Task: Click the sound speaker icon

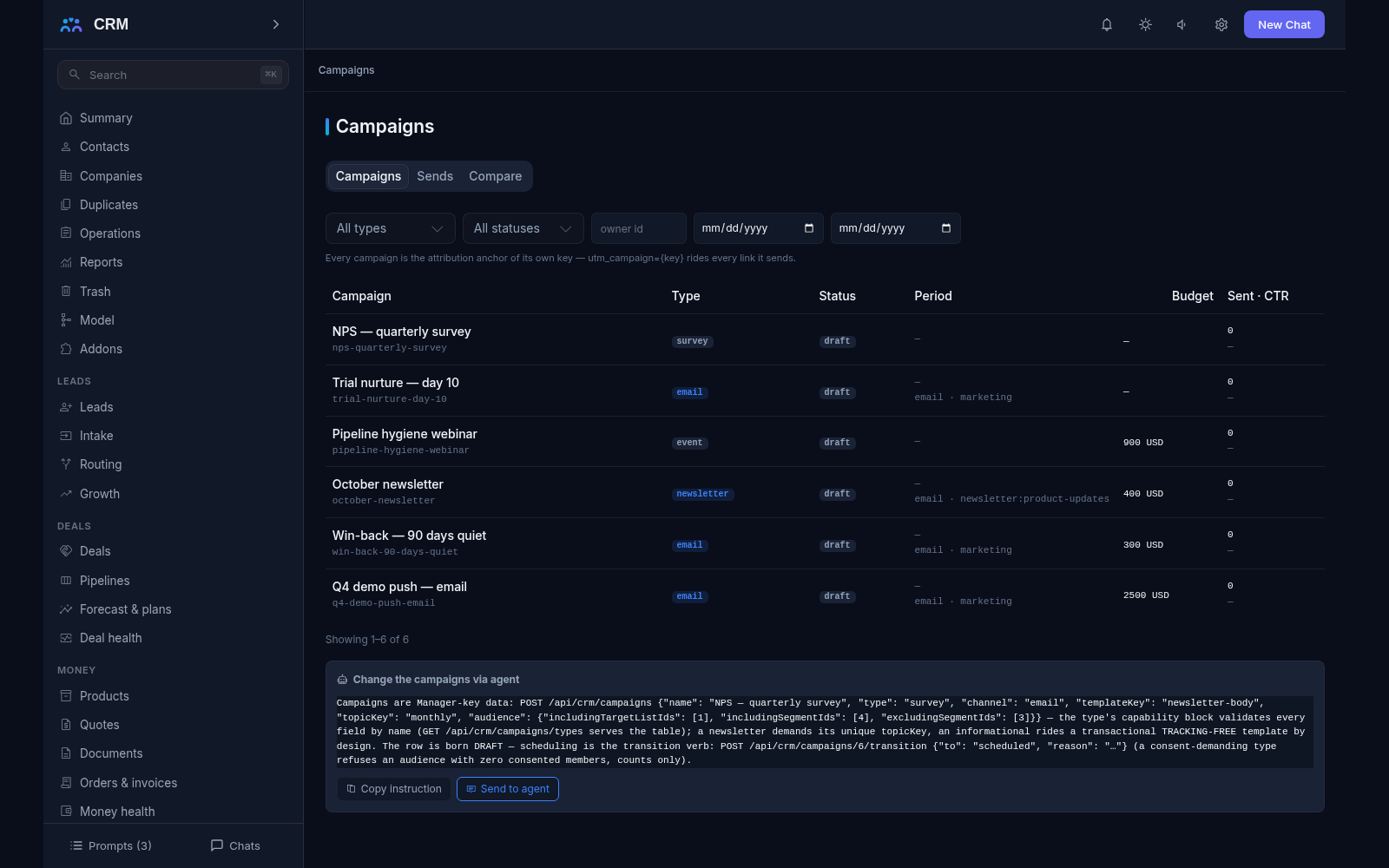Action: [1182, 24]
